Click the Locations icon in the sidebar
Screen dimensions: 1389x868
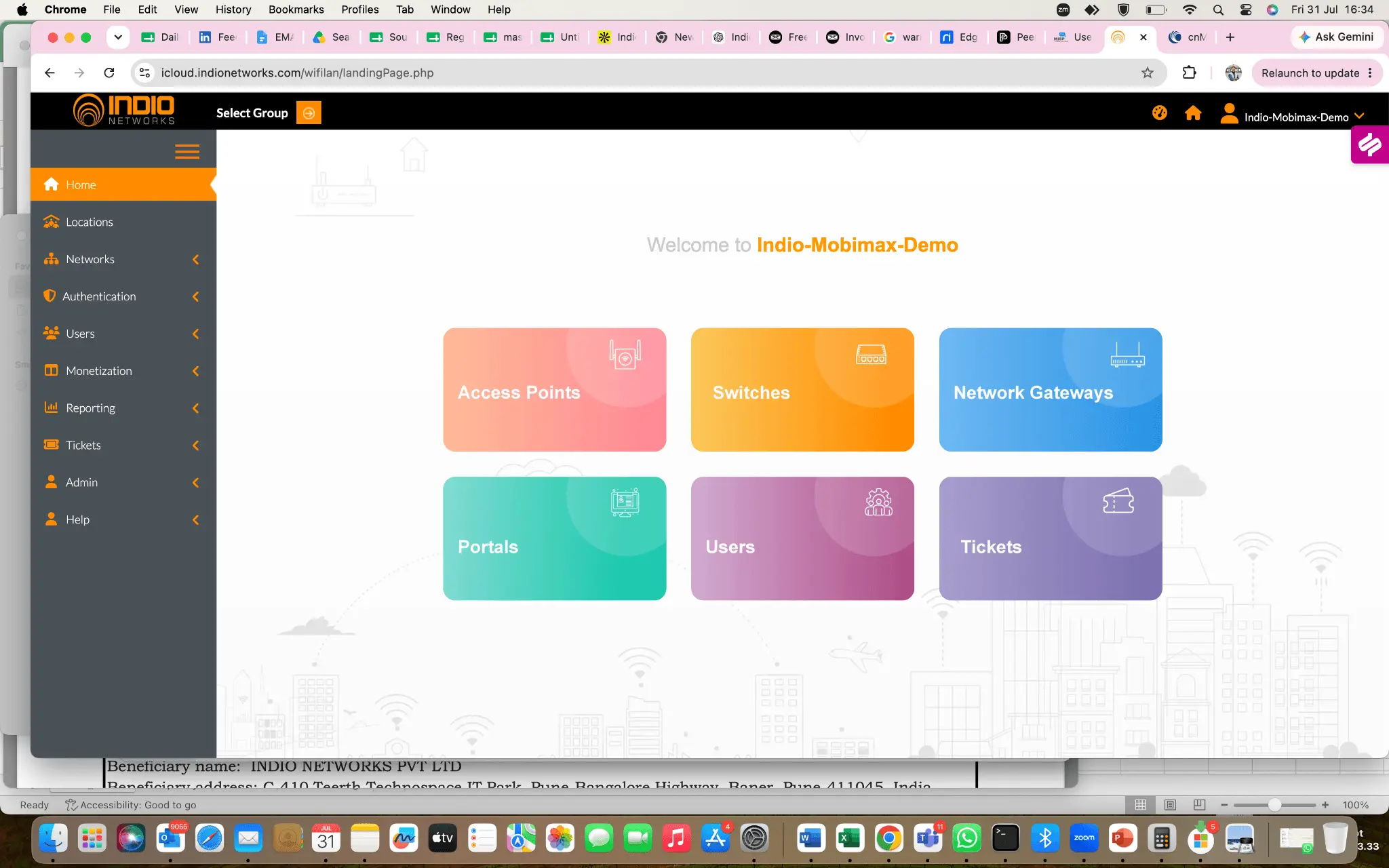(51, 222)
